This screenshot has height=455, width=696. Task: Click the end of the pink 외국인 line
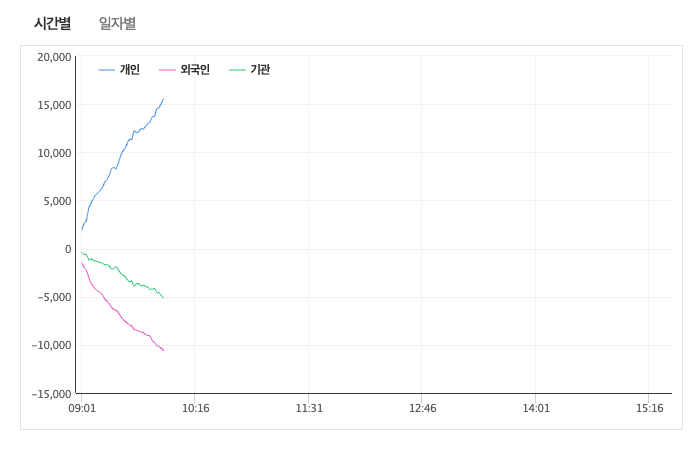163,350
